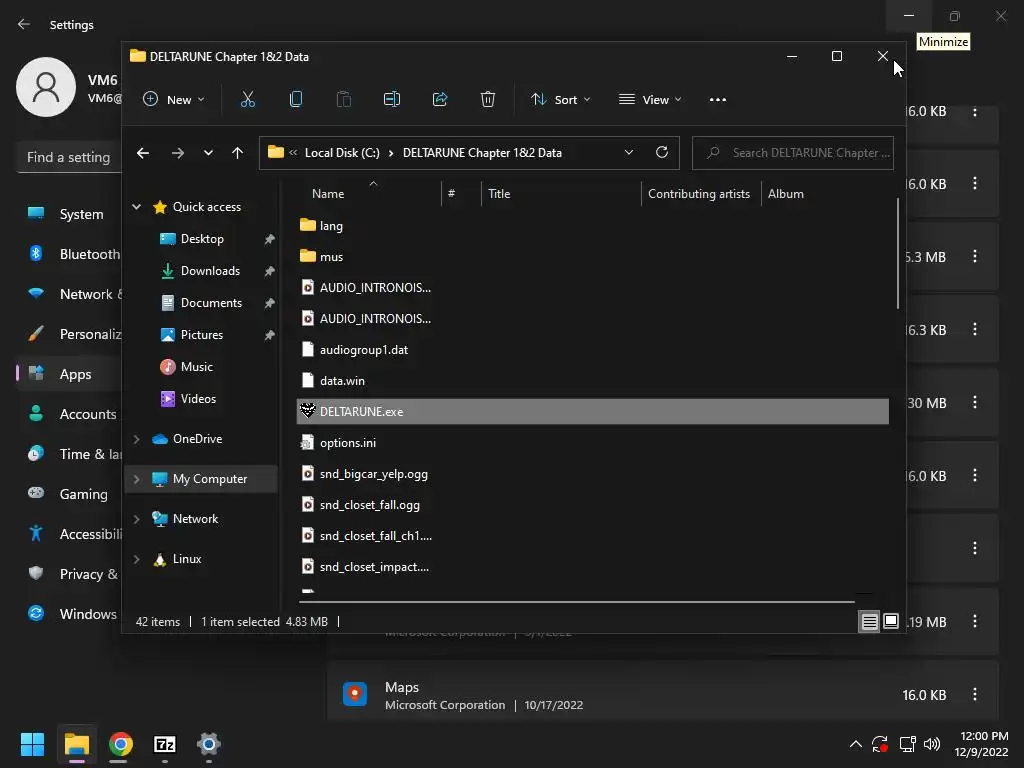Select System in Settings sidebar
Image resolution: width=1024 pixels, height=768 pixels.
pyautogui.click(x=71, y=214)
